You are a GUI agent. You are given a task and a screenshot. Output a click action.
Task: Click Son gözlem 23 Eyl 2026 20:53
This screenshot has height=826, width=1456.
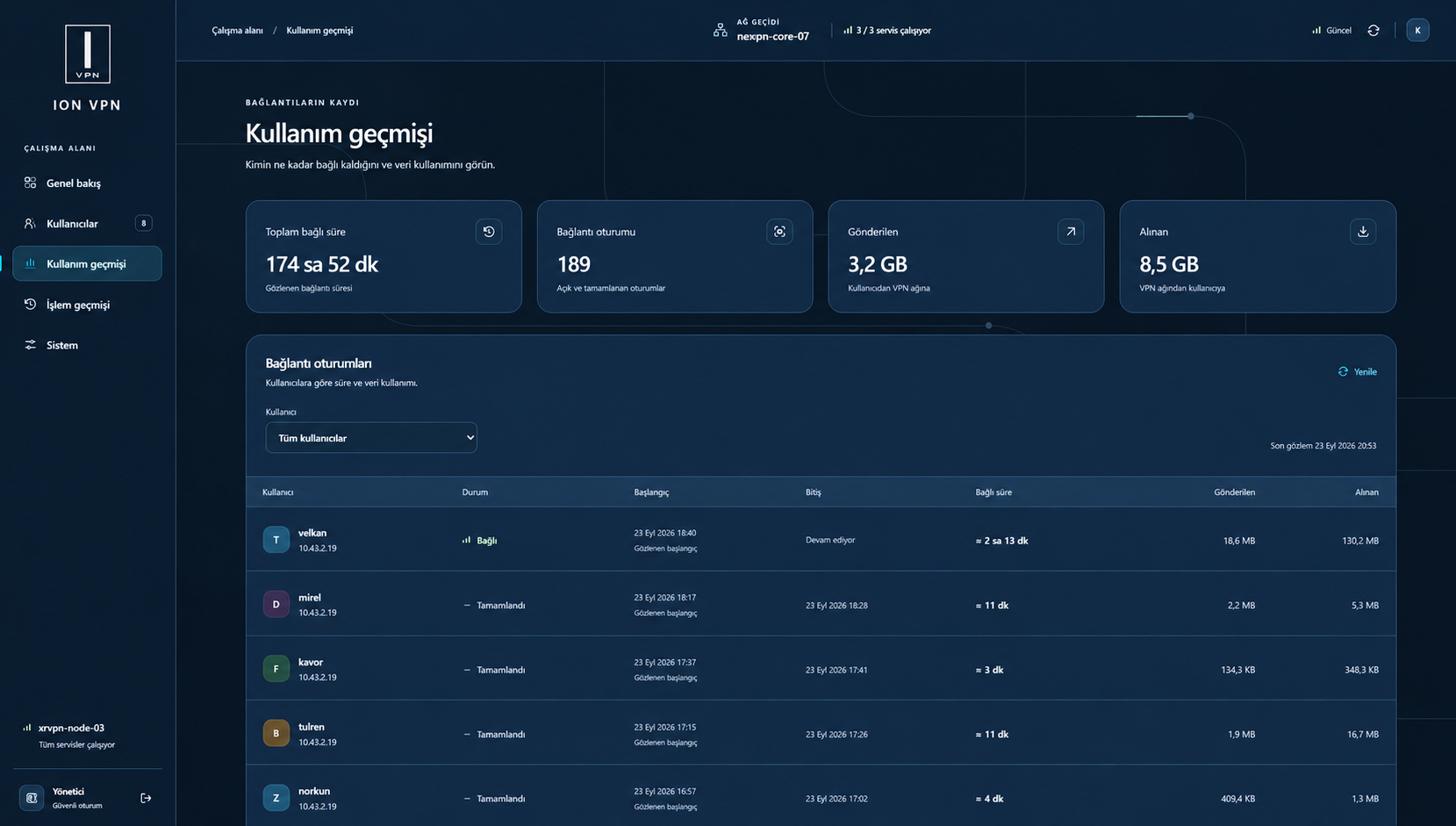pos(1323,446)
